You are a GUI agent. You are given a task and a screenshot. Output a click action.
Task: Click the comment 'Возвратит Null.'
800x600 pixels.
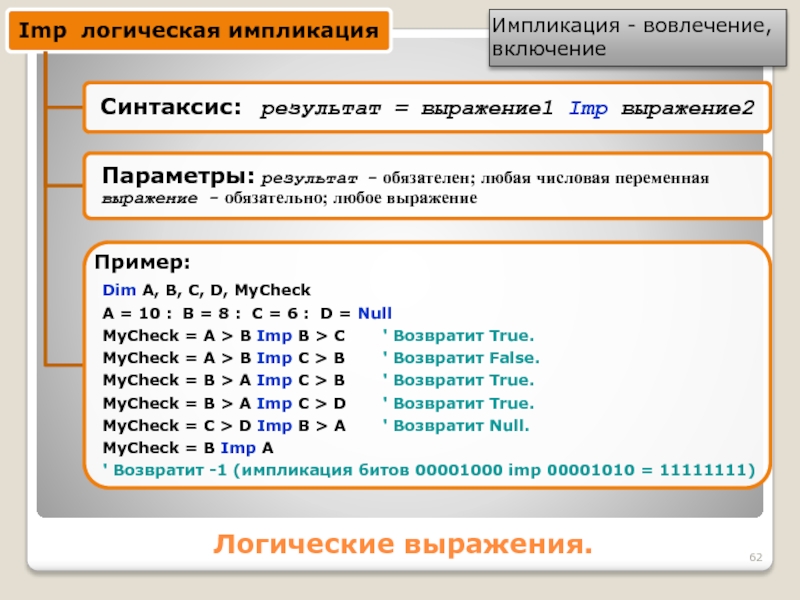tap(460, 425)
